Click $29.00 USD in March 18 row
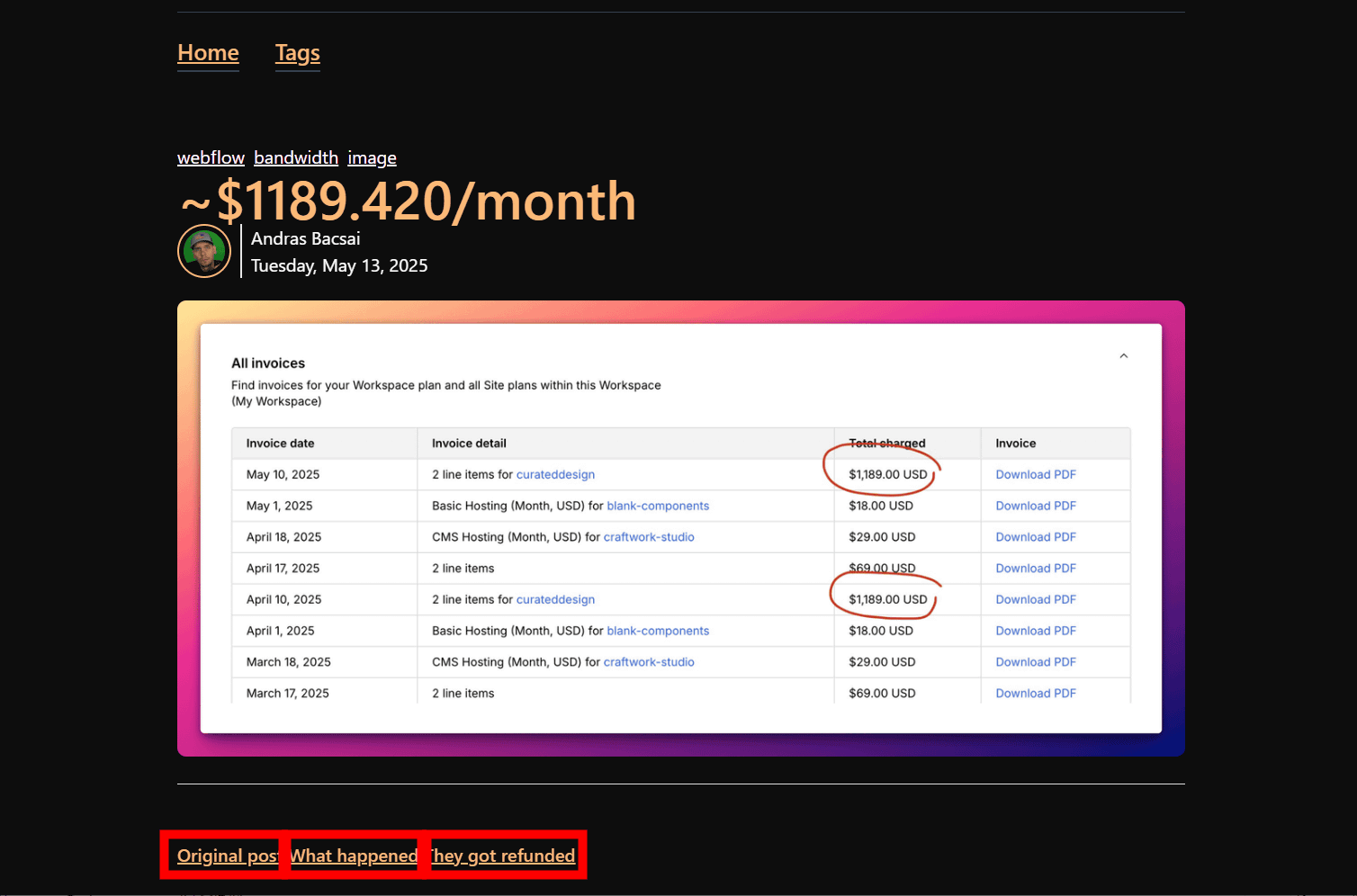Screen dimensions: 1357x896 (882, 662)
